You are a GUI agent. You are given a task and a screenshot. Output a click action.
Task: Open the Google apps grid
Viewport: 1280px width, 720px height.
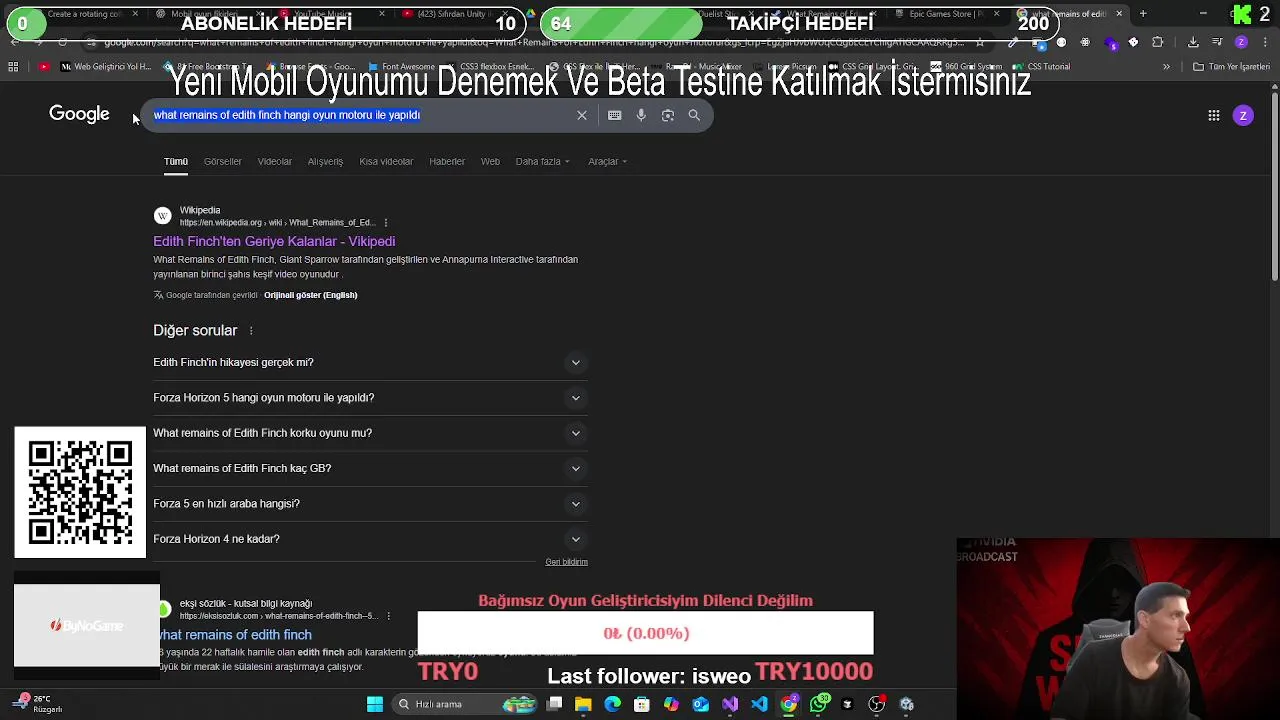tap(1214, 115)
